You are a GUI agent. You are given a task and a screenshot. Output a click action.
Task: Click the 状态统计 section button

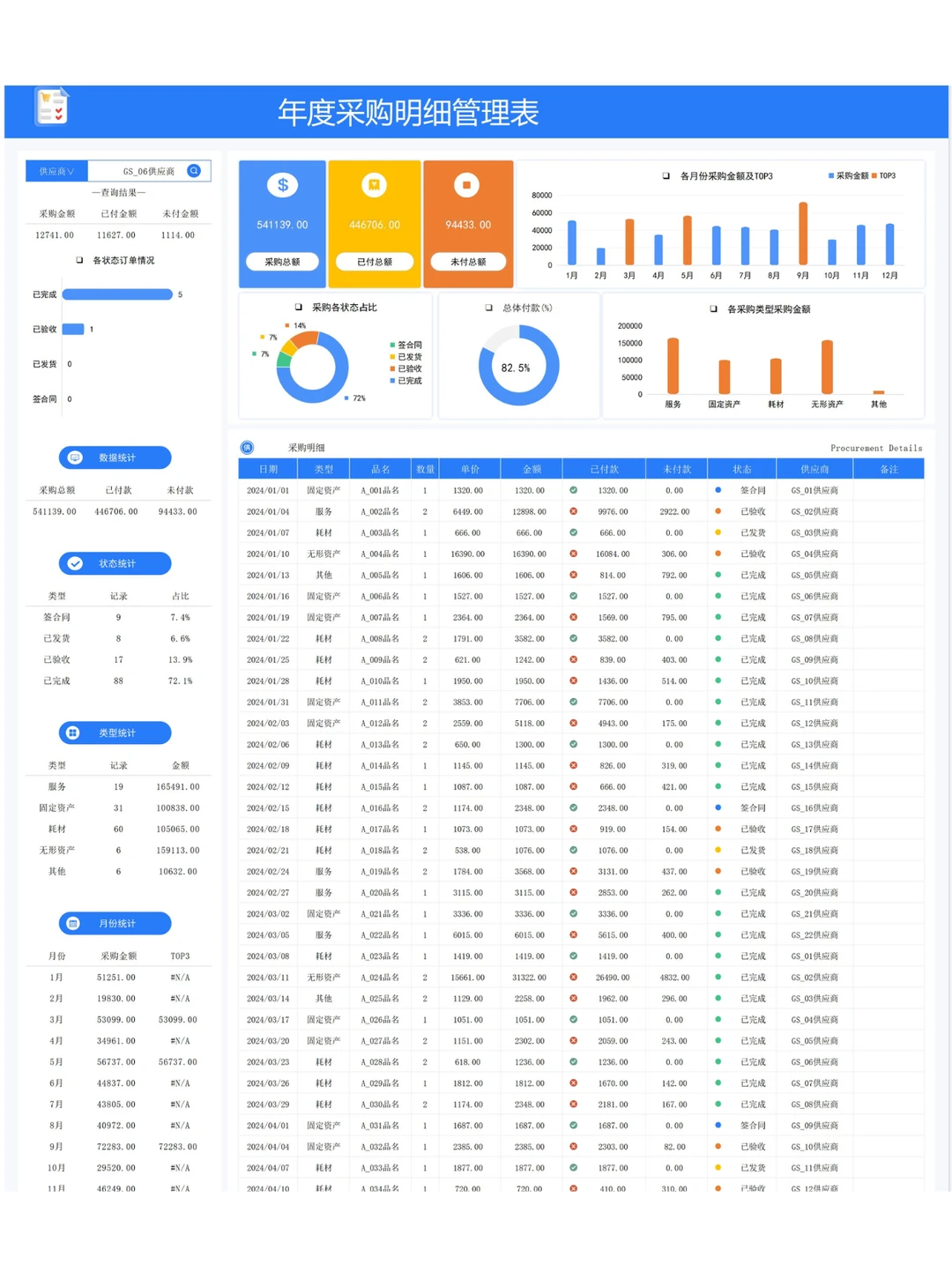(115, 563)
